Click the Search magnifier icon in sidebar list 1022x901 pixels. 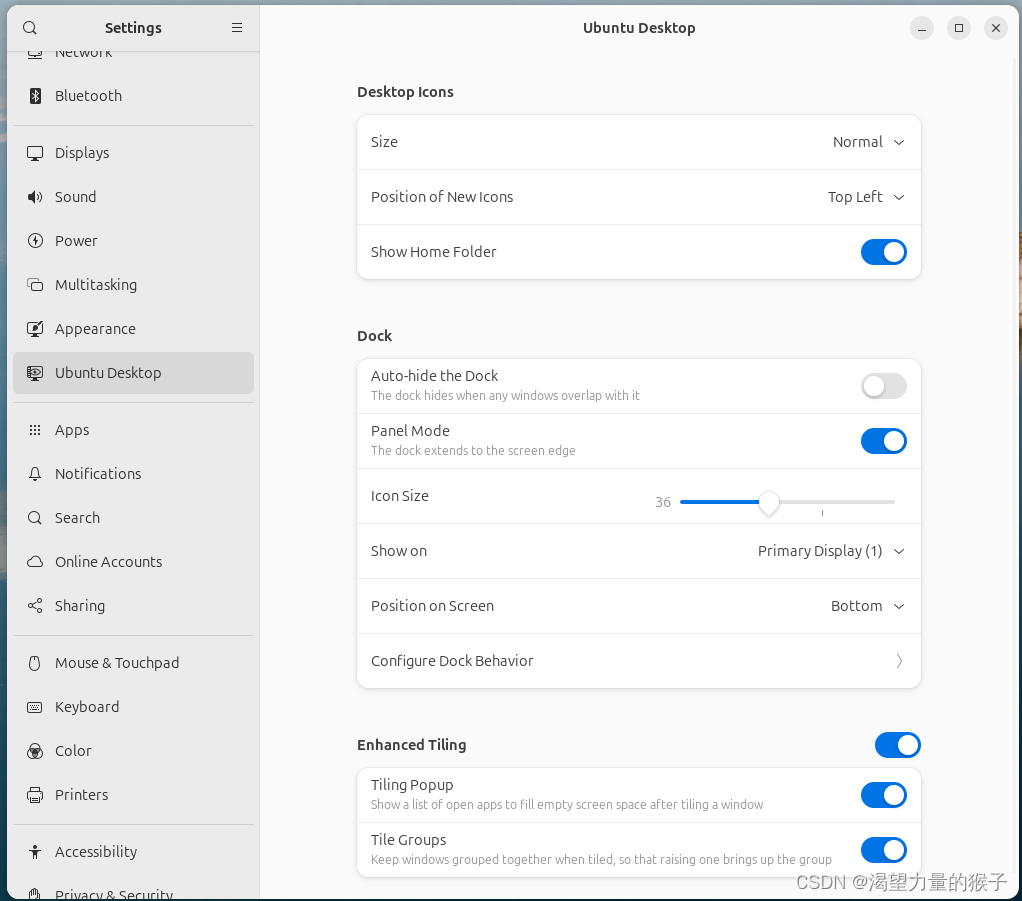(35, 518)
